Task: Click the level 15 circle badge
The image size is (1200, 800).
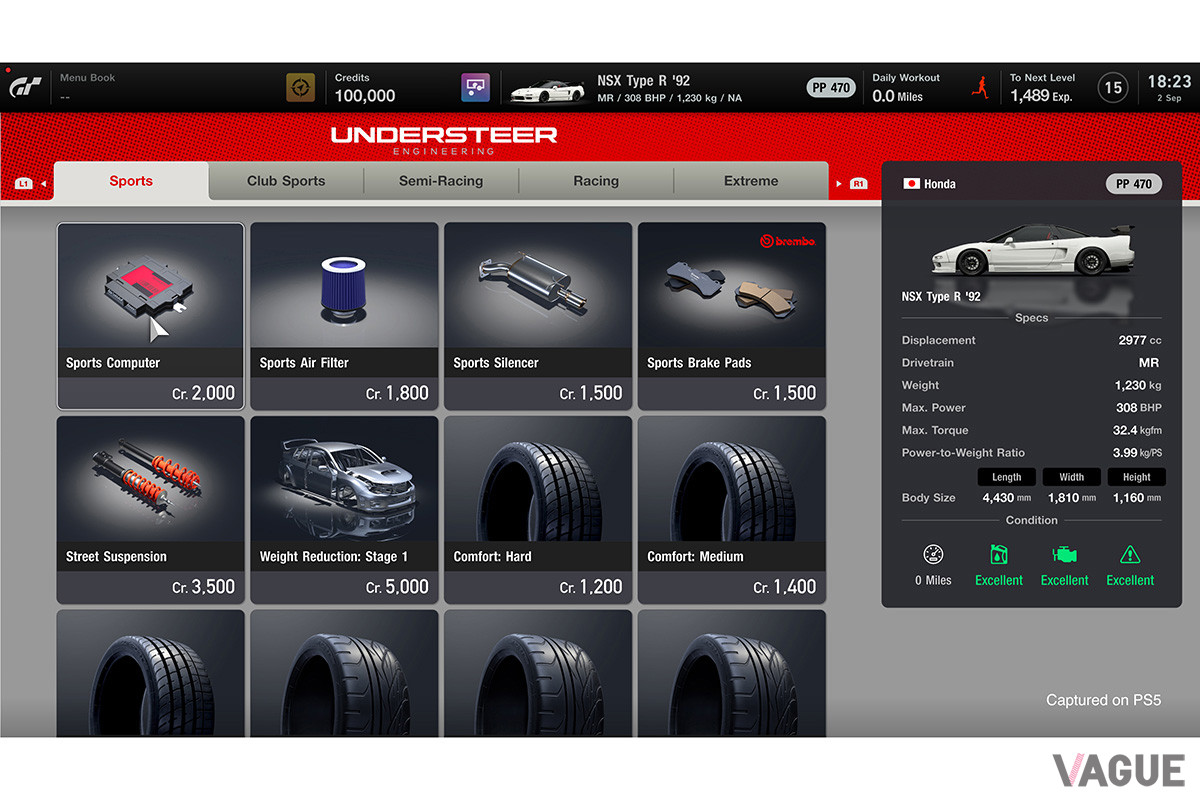Action: tap(1113, 88)
